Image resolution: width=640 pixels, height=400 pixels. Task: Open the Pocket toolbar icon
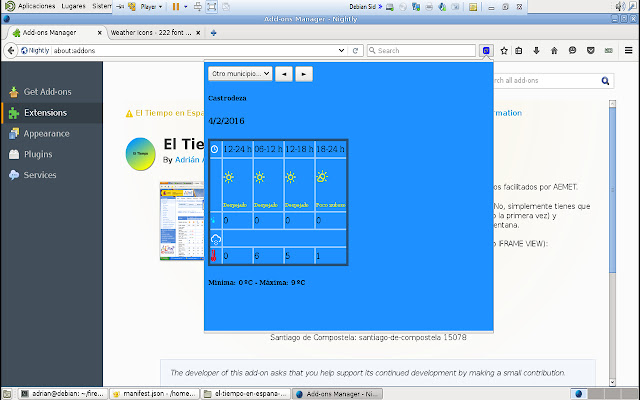pos(591,51)
